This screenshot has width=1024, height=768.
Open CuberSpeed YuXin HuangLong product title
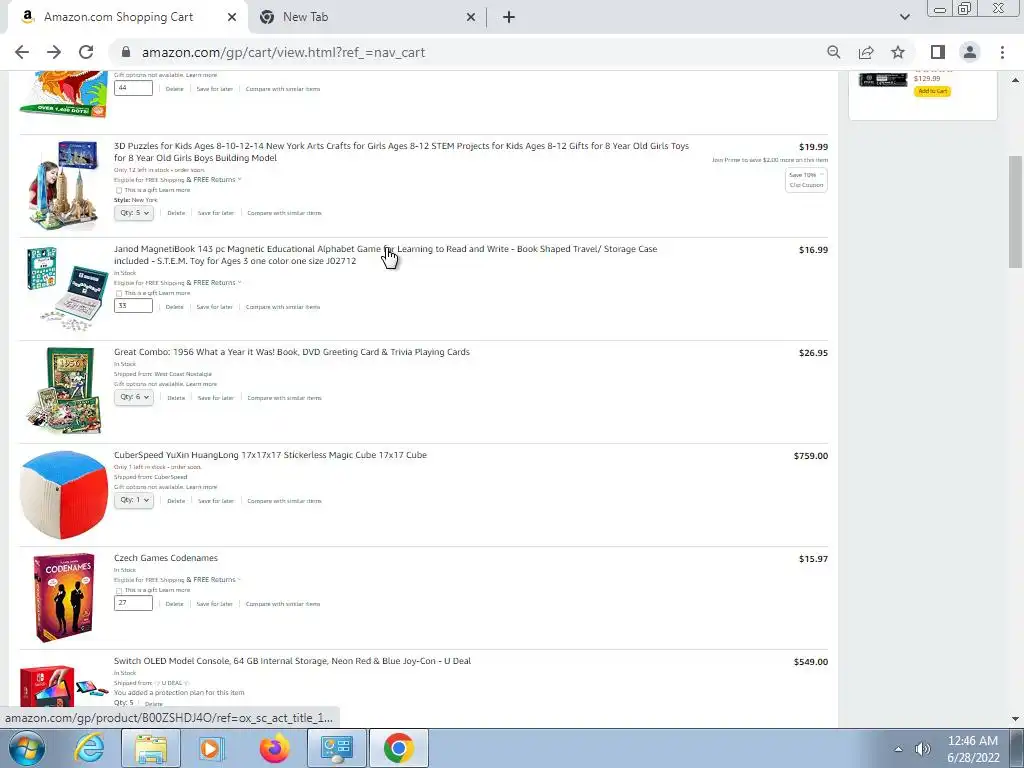pyautogui.click(x=270, y=455)
